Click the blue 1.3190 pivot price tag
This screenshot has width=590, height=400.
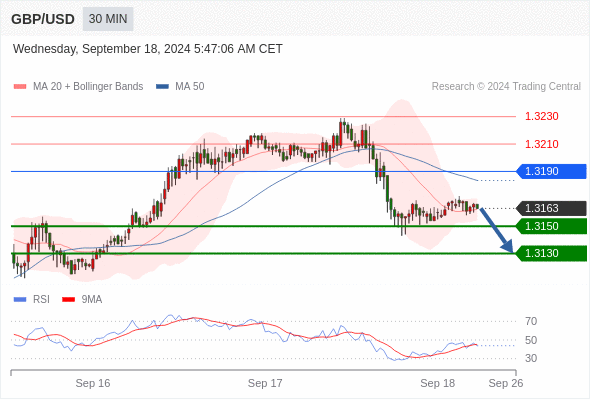[551, 172]
